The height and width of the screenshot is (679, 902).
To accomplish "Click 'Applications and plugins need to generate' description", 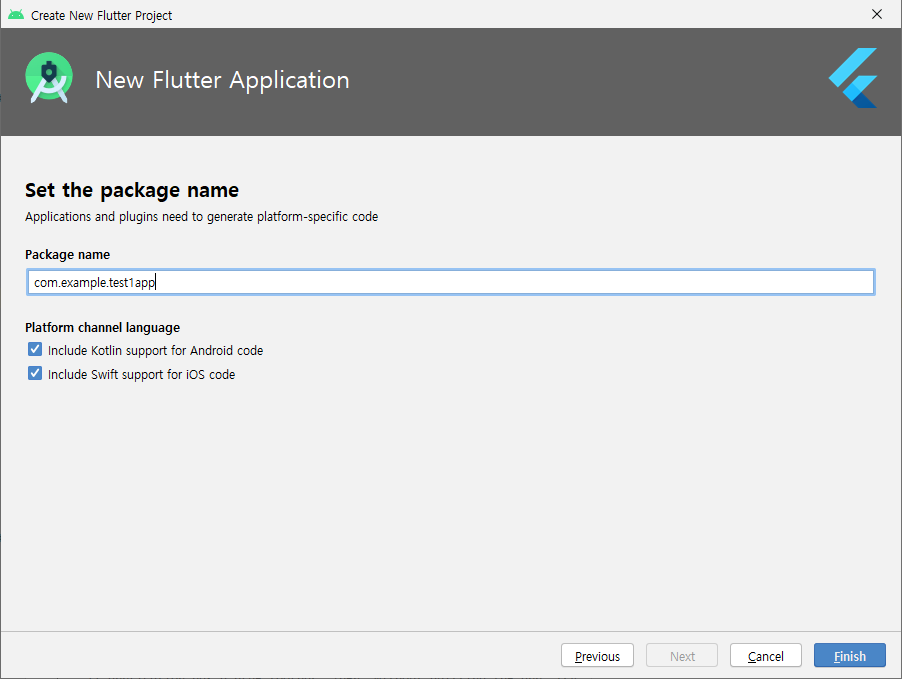I will 201,217.
